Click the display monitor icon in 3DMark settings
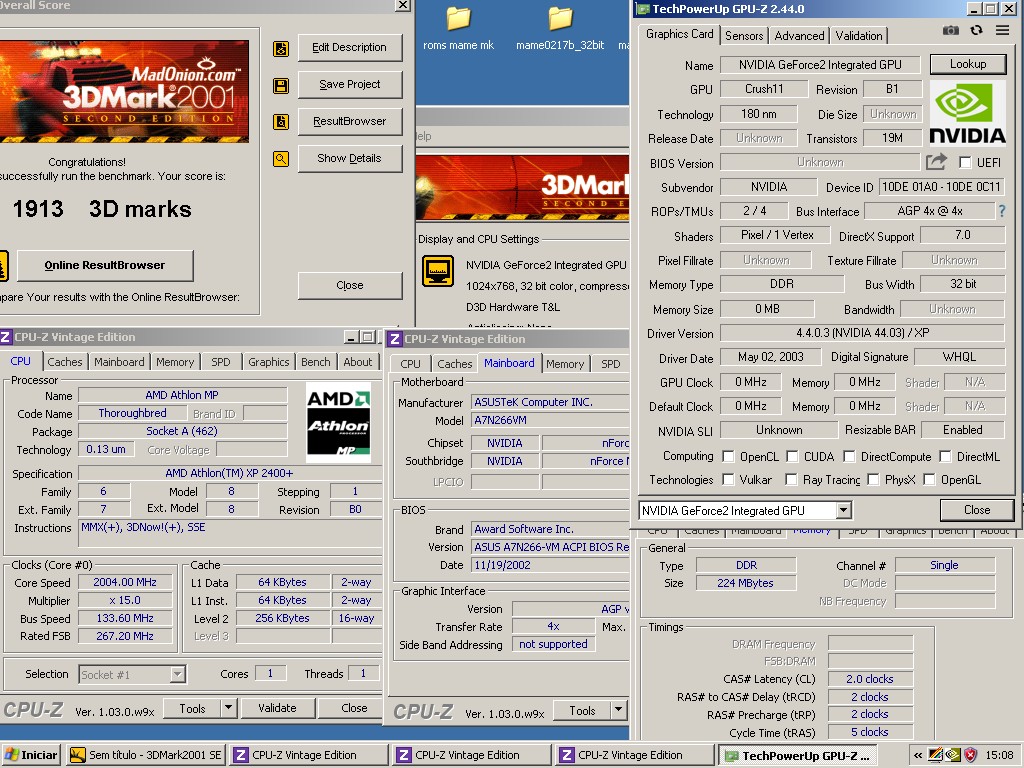1024x768 pixels. pos(438,271)
